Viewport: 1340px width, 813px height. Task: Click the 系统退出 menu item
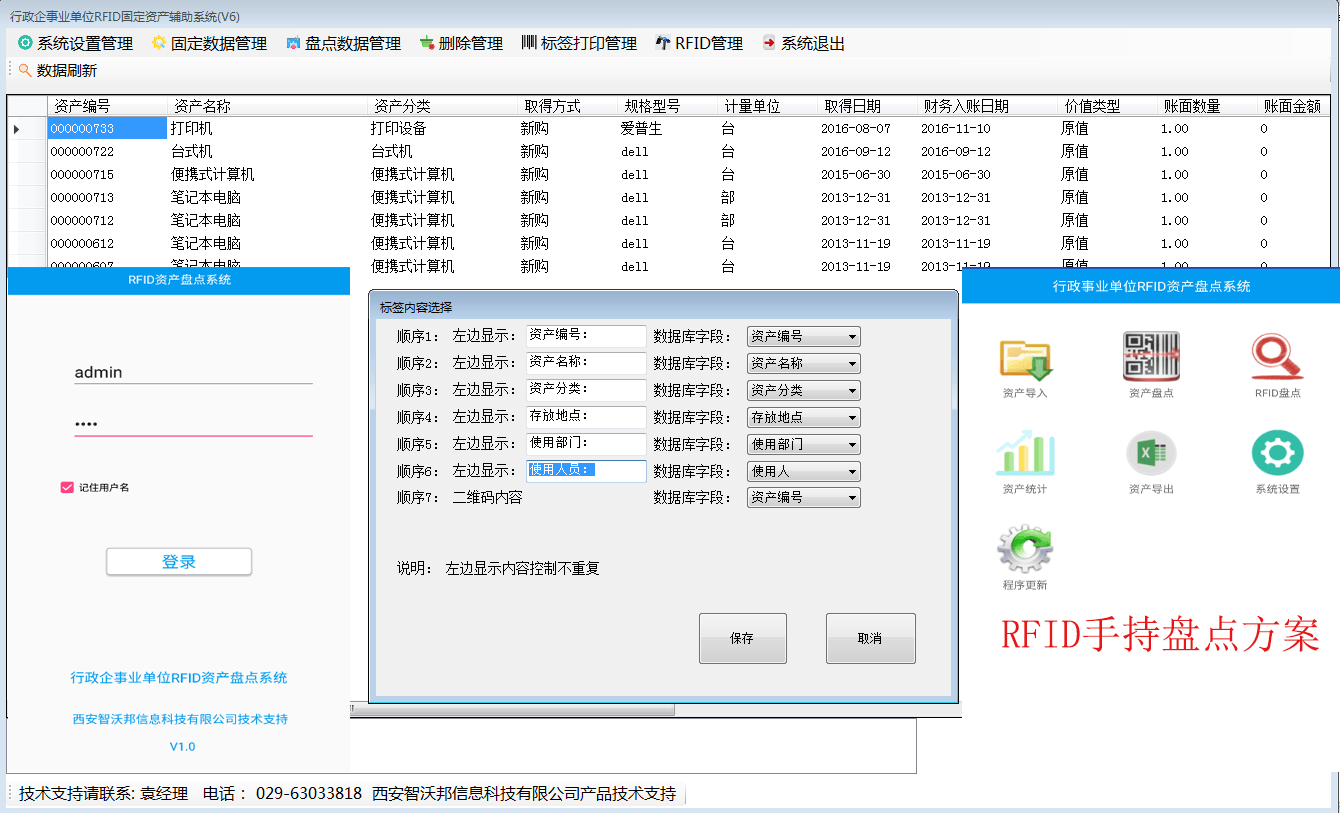[x=803, y=43]
